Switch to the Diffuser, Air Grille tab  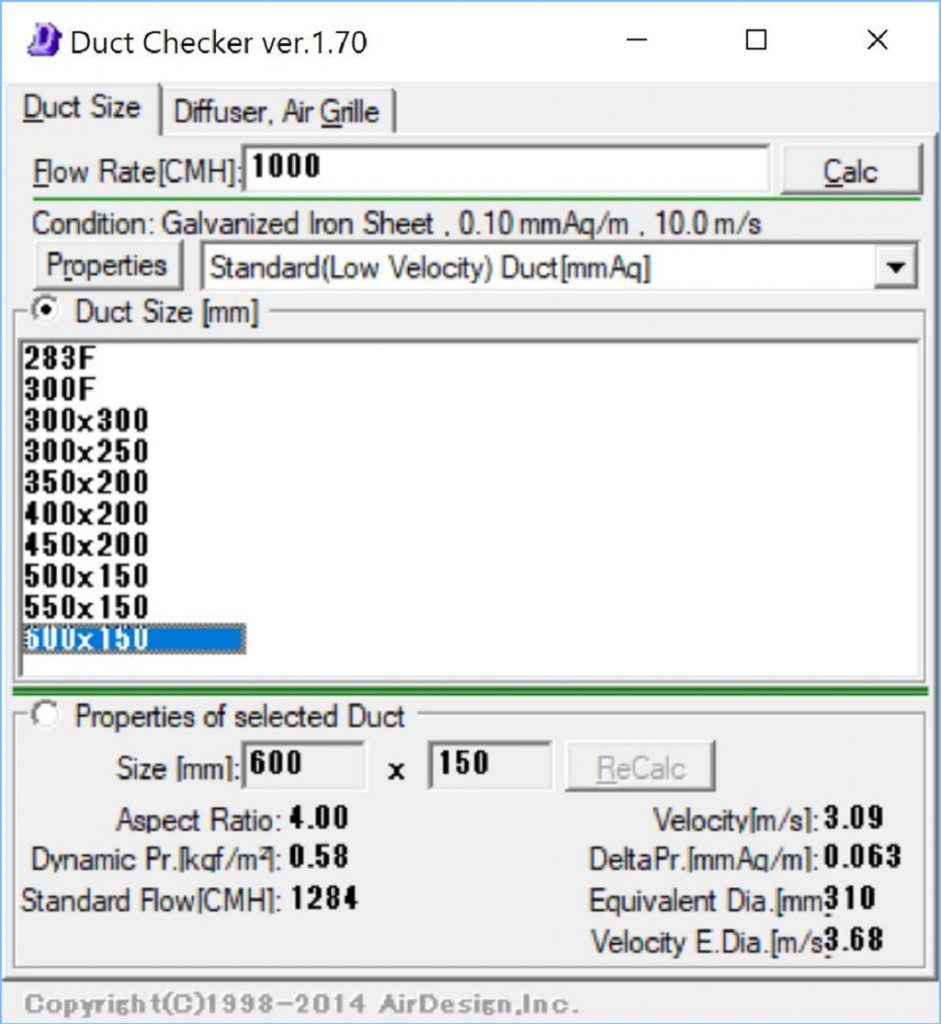pos(277,111)
